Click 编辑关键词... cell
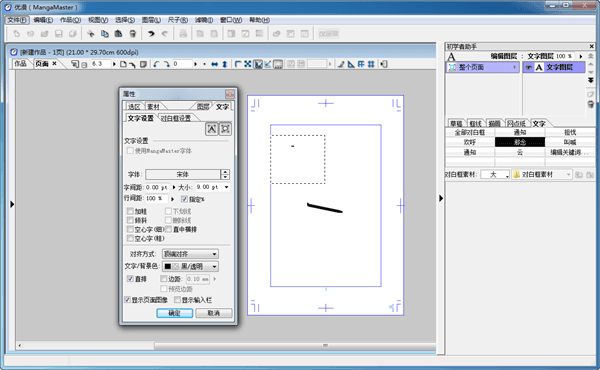Viewport: 600px width, 370px height. click(x=570, y=152)
